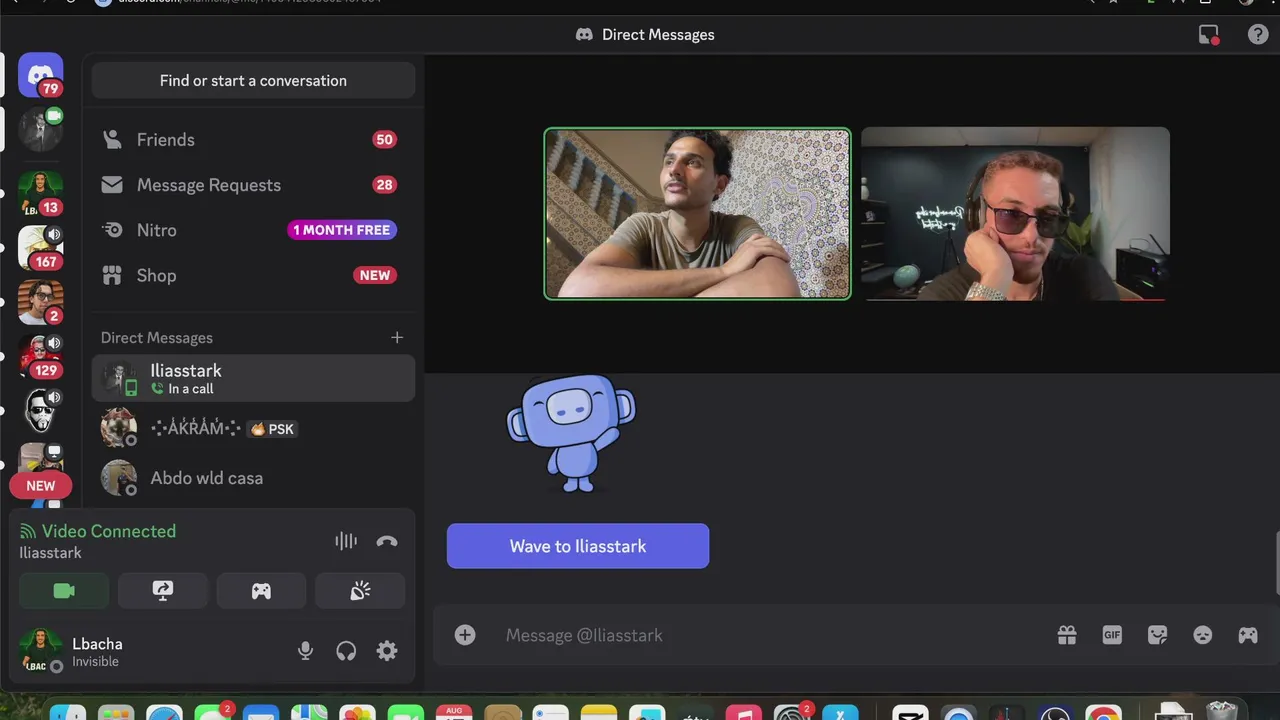Open the Shop page
The image size is (1280, 720).
[x=253, y=275]
